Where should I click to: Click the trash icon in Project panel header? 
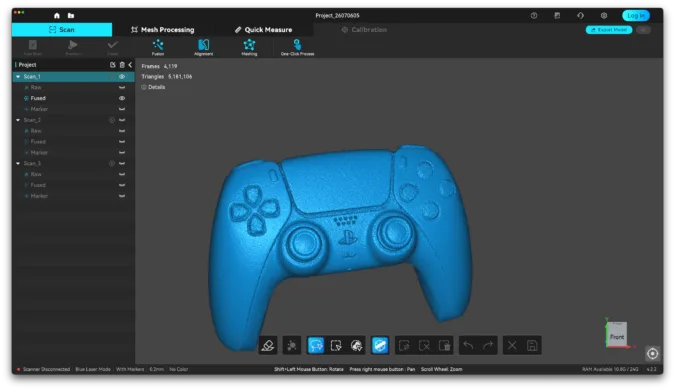(122, 65)
